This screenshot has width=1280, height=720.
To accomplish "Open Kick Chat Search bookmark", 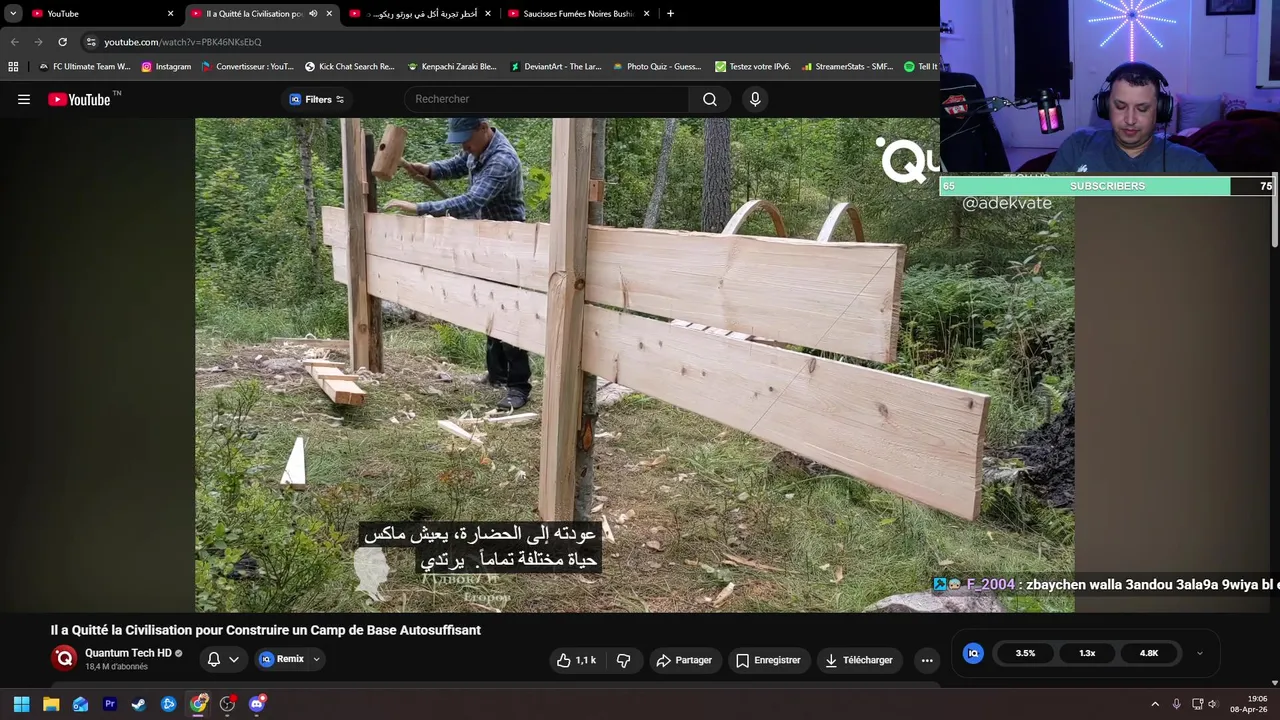I will tap(349, 67).
